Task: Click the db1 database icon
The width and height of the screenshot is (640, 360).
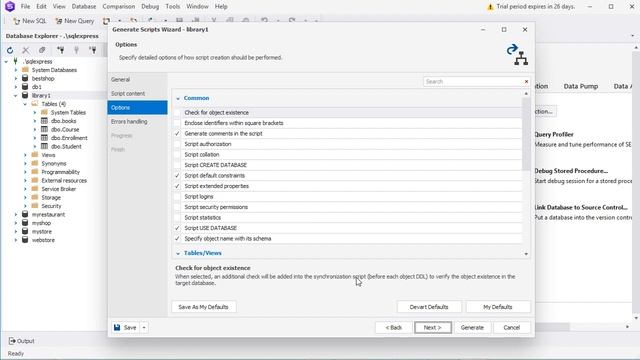Action: 25,87
